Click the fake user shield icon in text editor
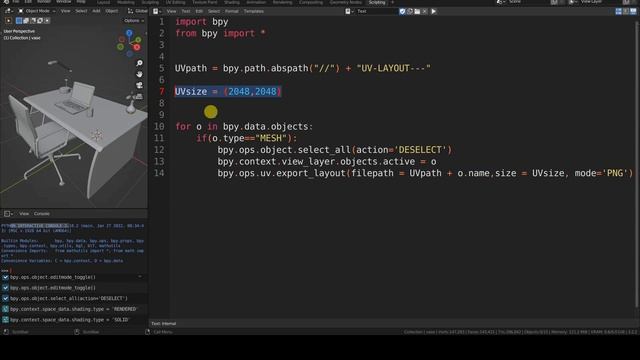The width and height of the screenshot is (640, 360). click(x=402, y=11)
